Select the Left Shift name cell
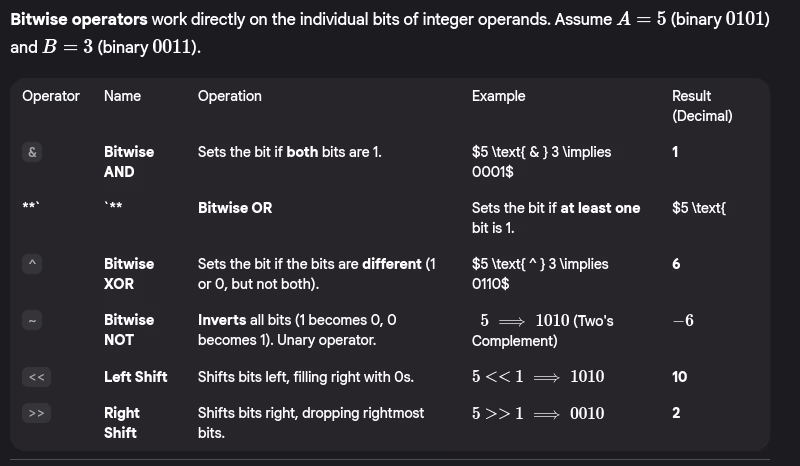Image resolution: width=800 pixels, height=466 pixels. pyautogui.click(x=136, y=377)
